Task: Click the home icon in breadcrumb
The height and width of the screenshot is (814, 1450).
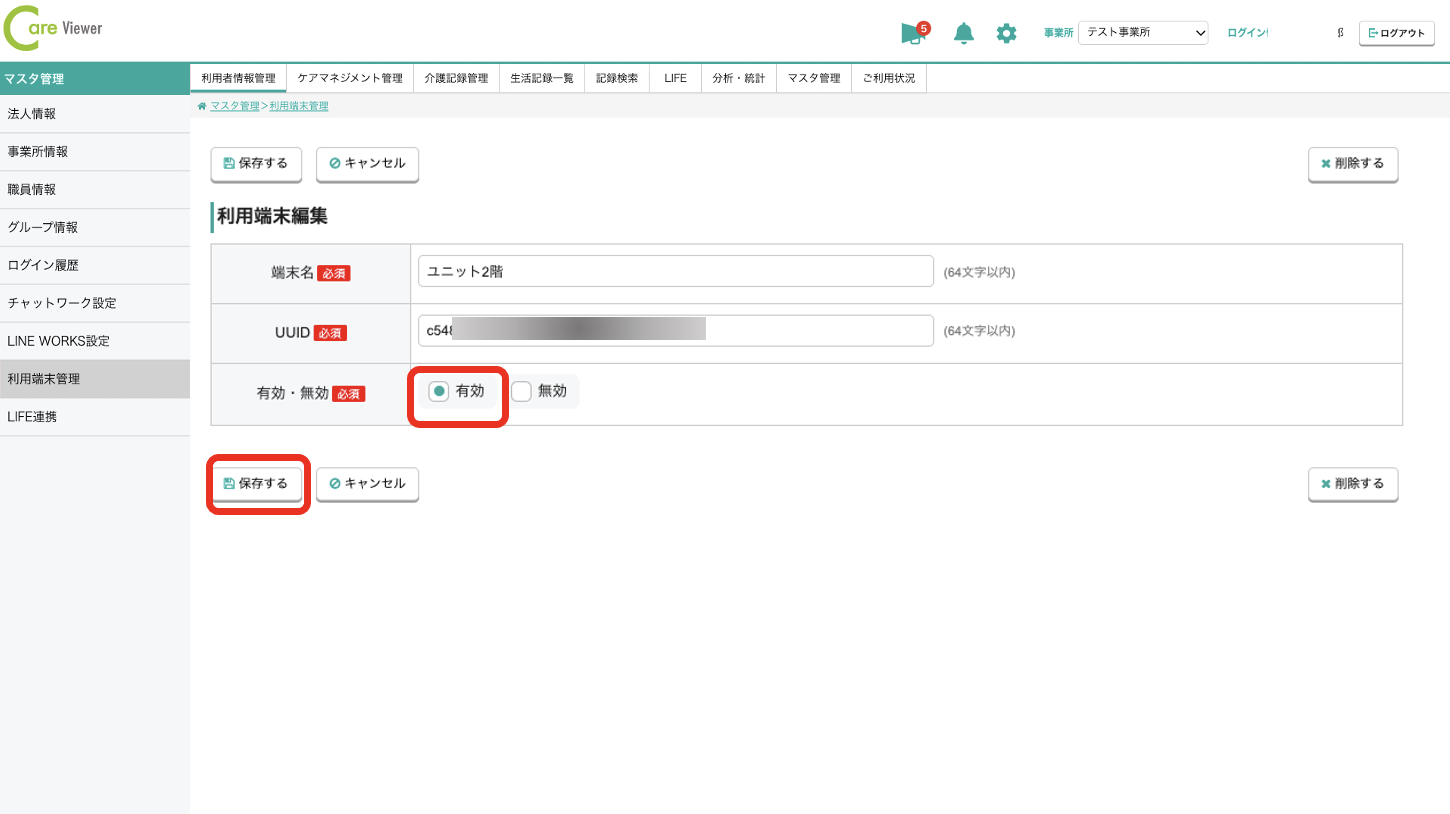Action: [x=202, y=106]
